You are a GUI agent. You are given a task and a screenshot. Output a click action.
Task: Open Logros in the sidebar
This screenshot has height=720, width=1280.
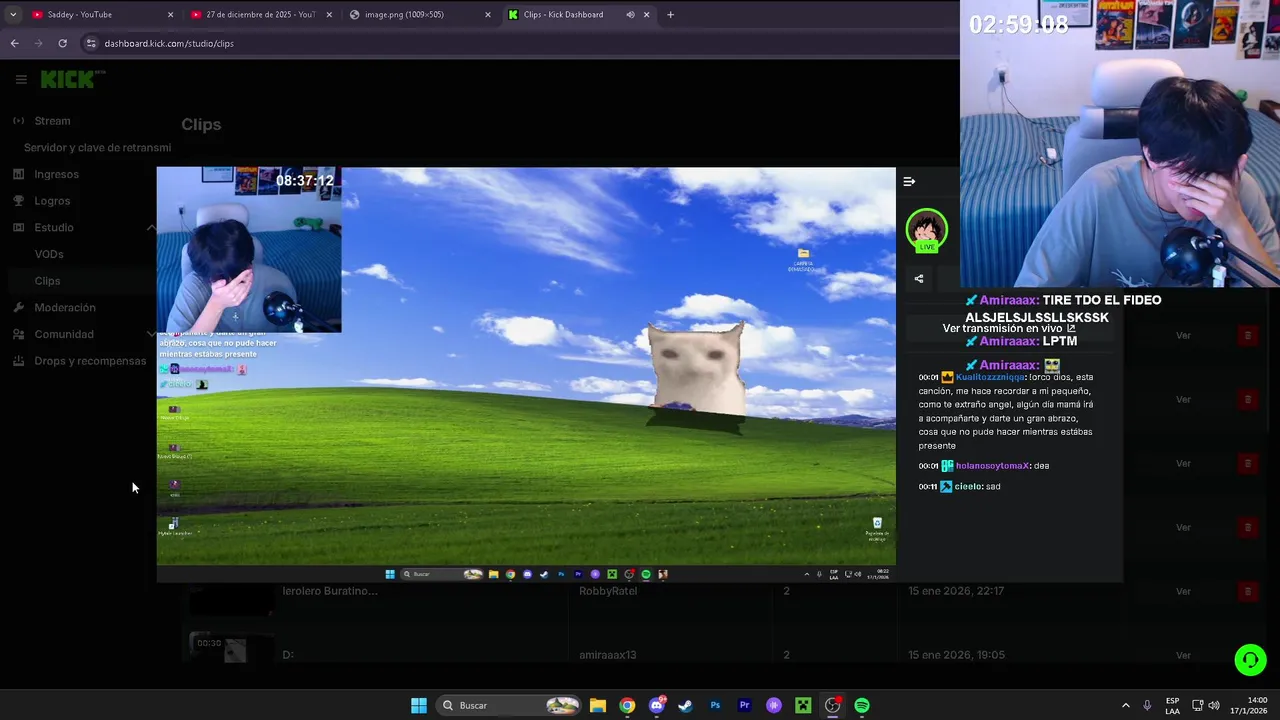coord(52,201)
